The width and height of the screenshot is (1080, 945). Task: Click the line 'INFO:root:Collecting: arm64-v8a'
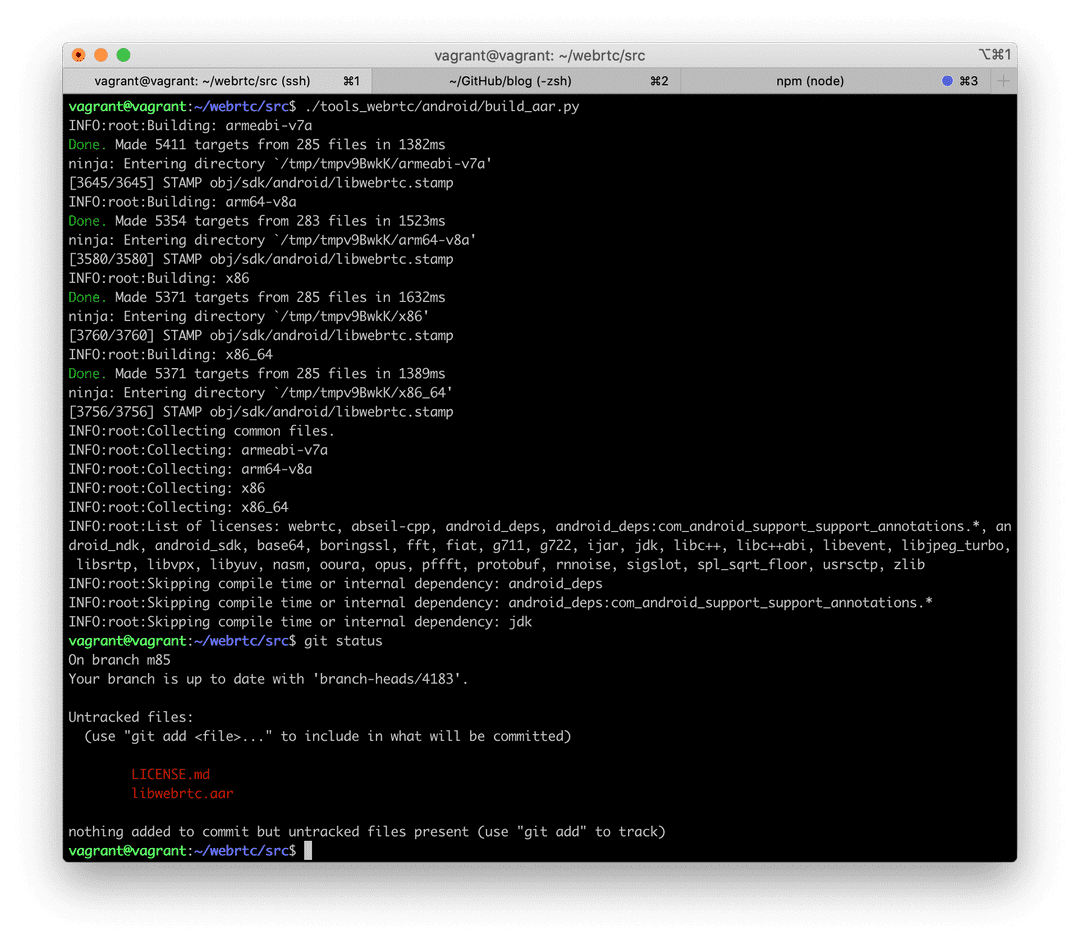tap(190, 470)
